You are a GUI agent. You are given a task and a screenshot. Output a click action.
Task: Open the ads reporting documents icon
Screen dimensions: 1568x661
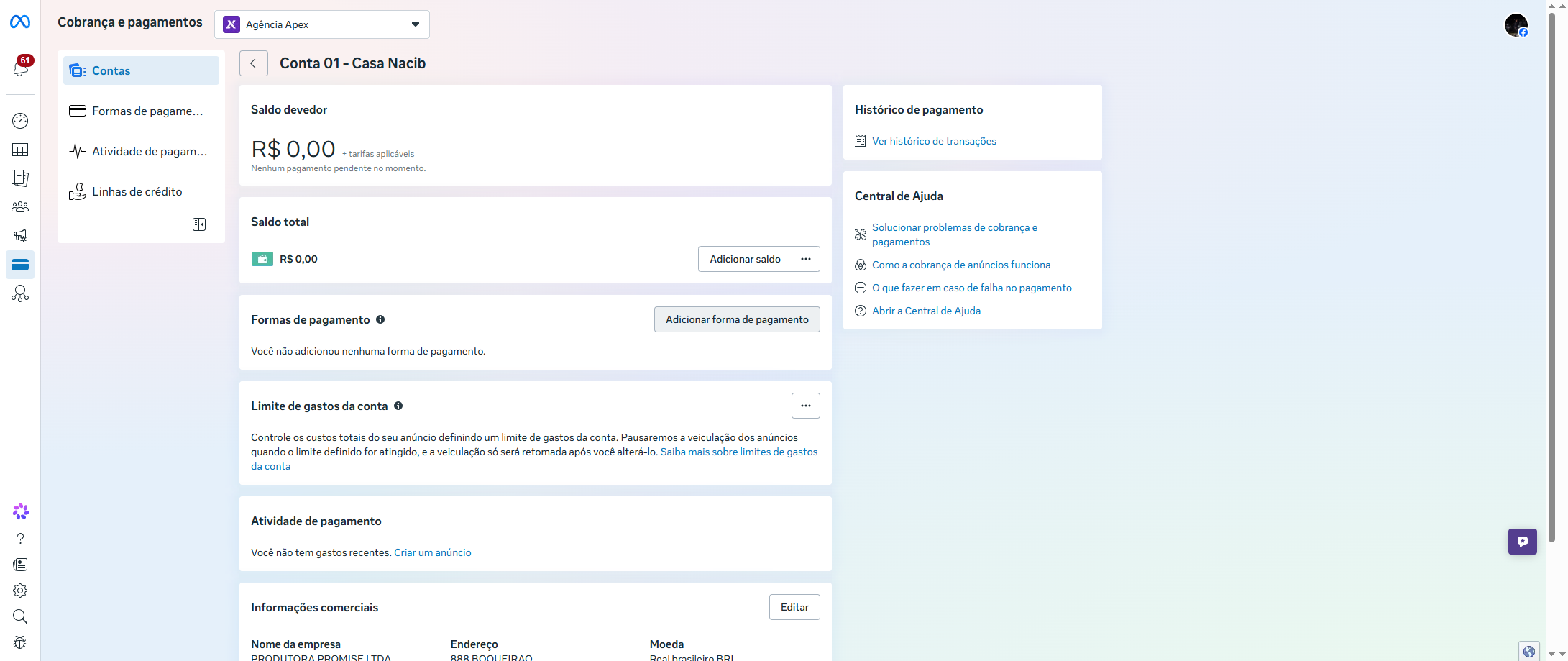[x=20, y=178]
